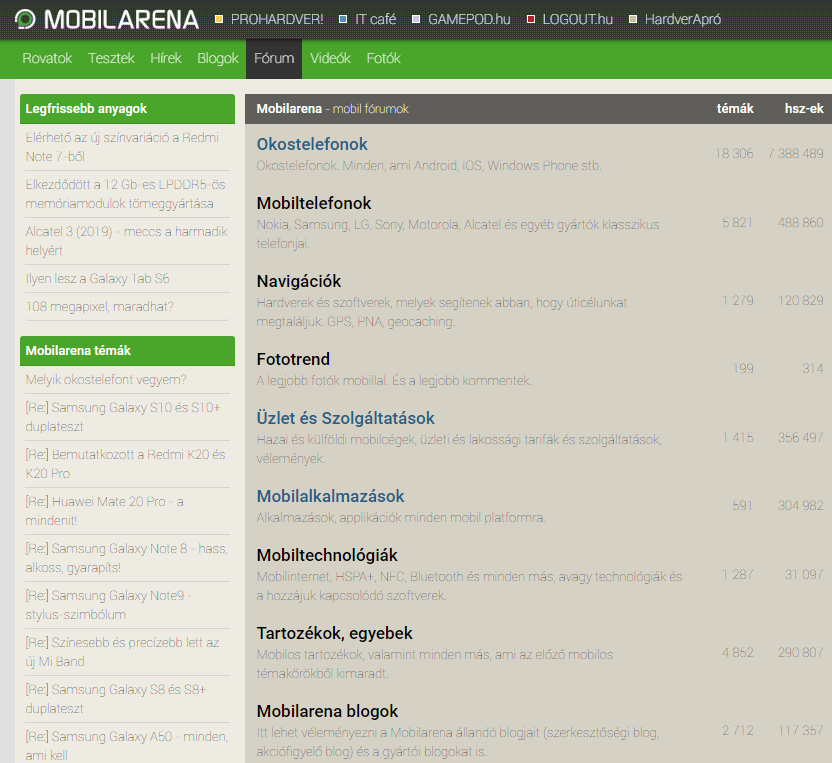This screenshot has height=763, width=832.
Task: Open the Videók section
Action: point(330,58)
